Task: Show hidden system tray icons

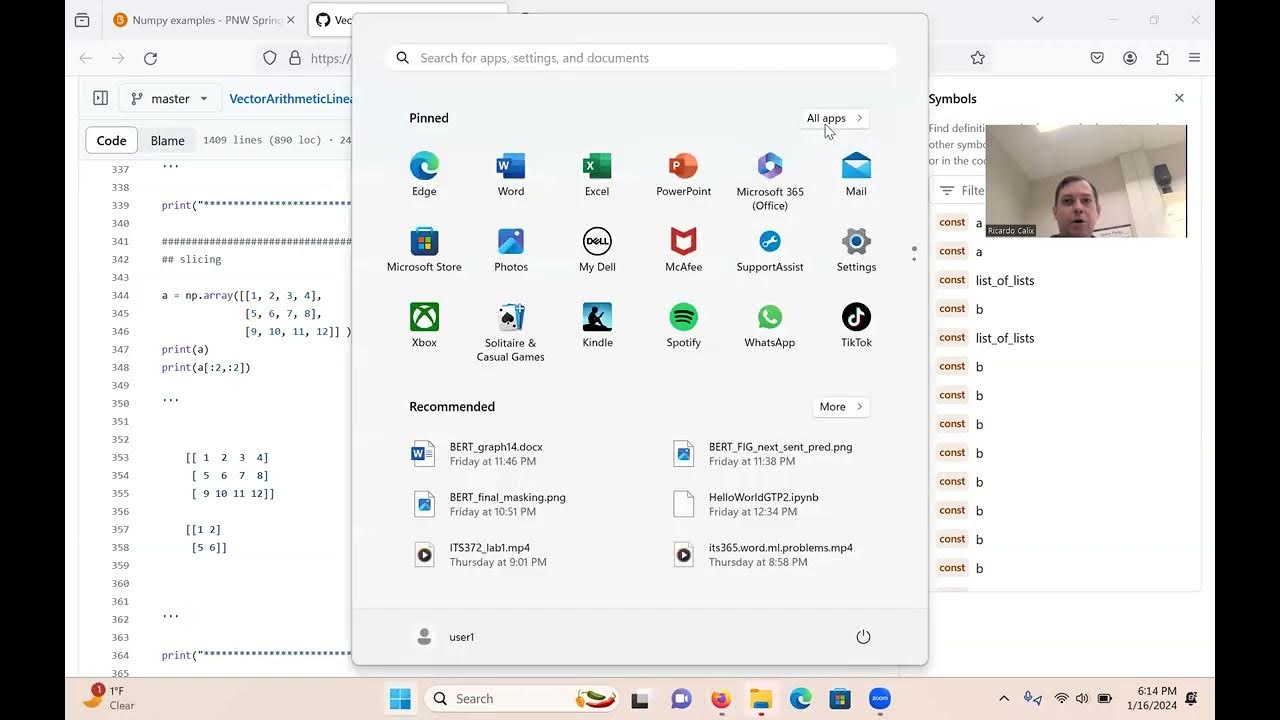Action: [x=1004, y=698]
